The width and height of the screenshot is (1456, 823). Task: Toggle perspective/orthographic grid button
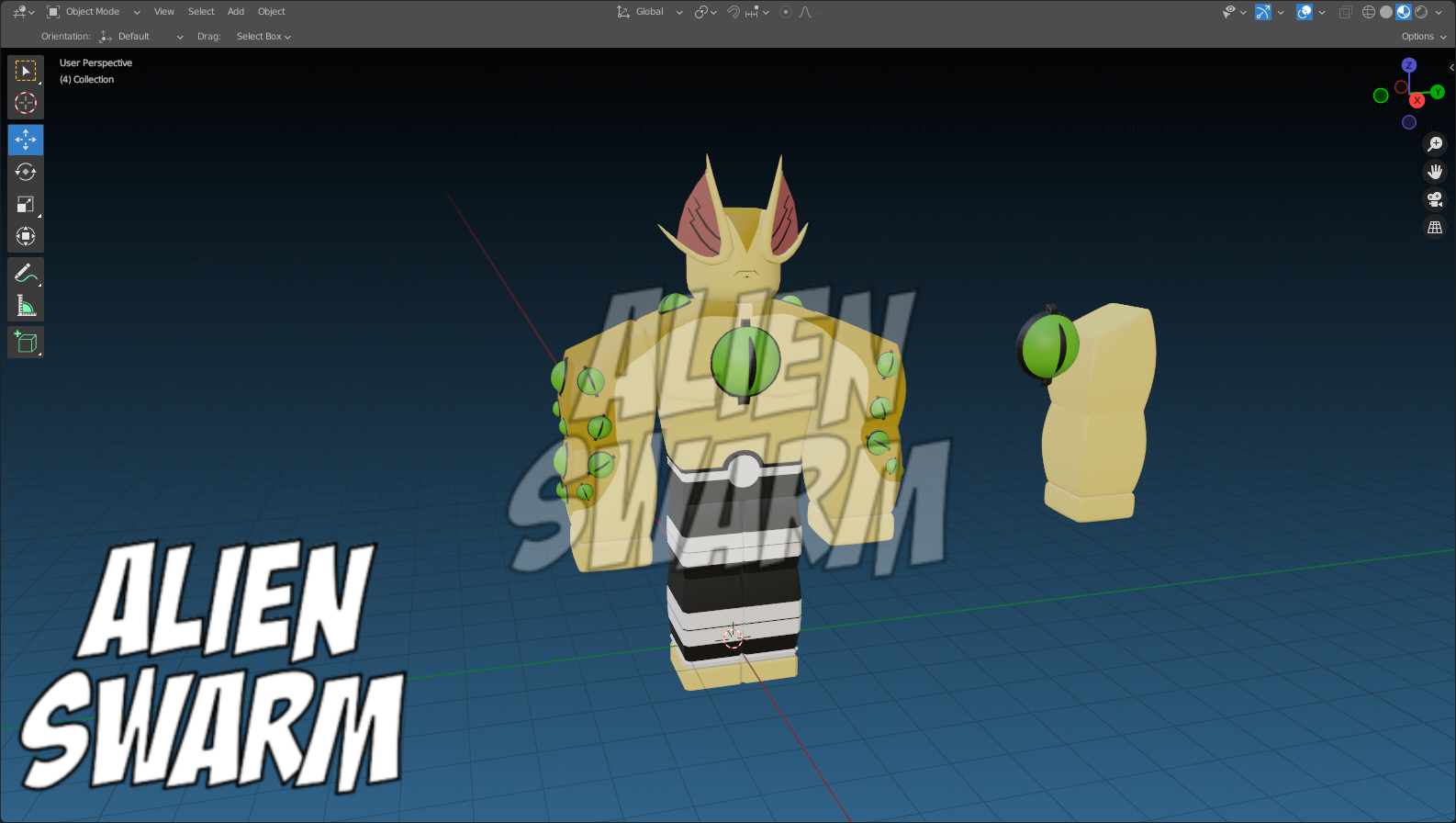1435,227
